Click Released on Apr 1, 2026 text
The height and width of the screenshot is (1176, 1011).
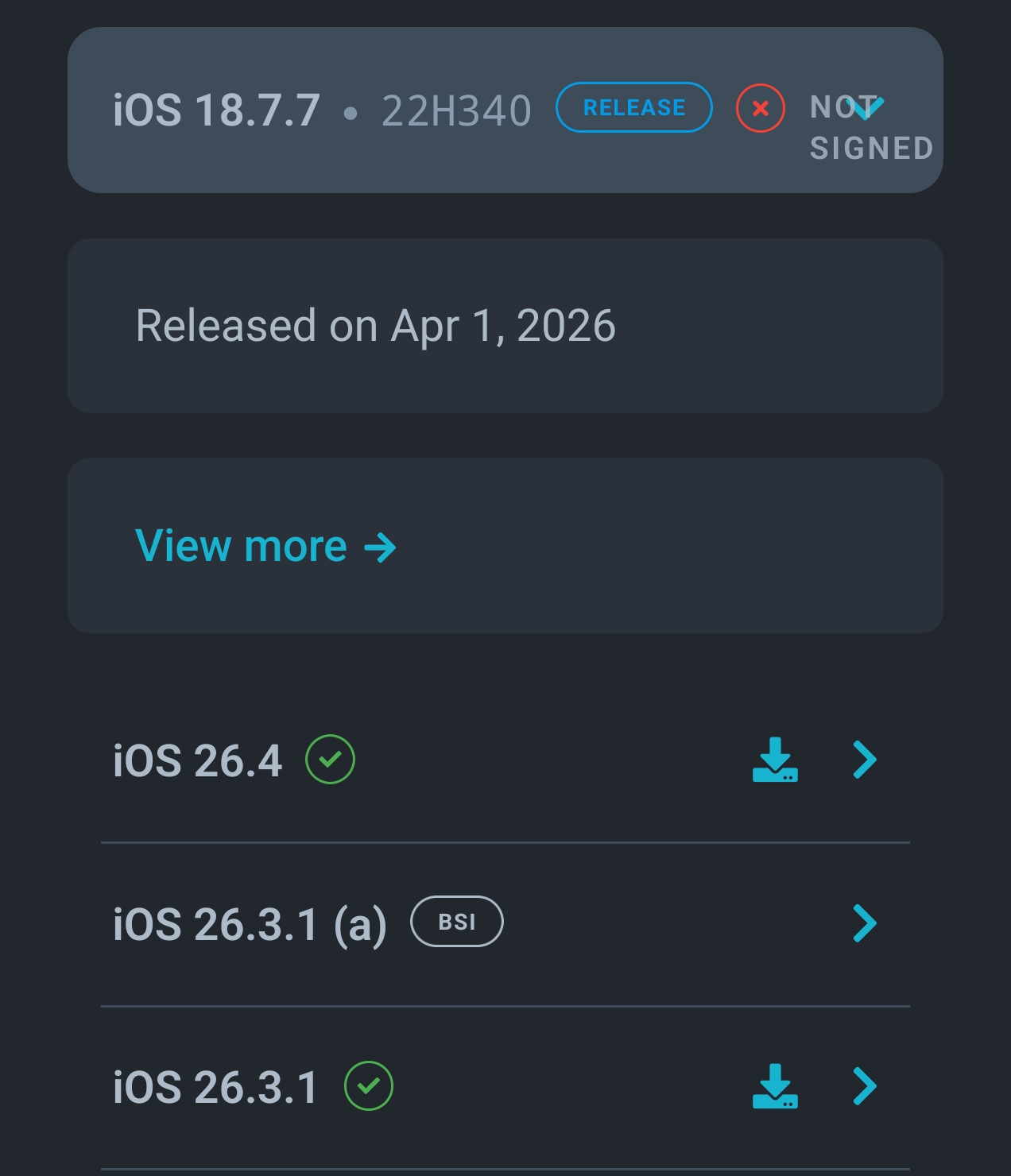pos(376,326)
